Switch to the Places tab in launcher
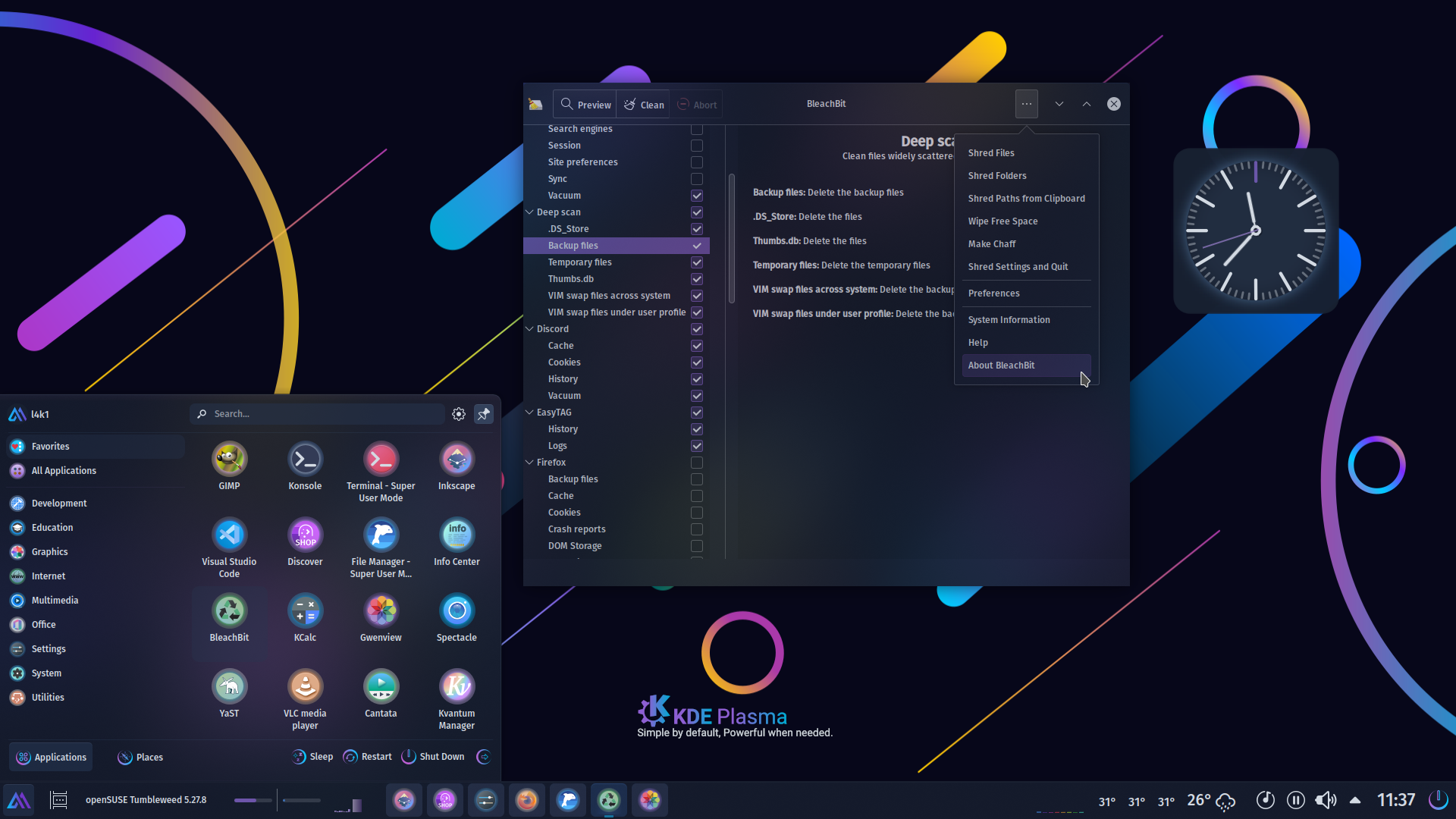The image size is (1456, 819). click(140, 757)
